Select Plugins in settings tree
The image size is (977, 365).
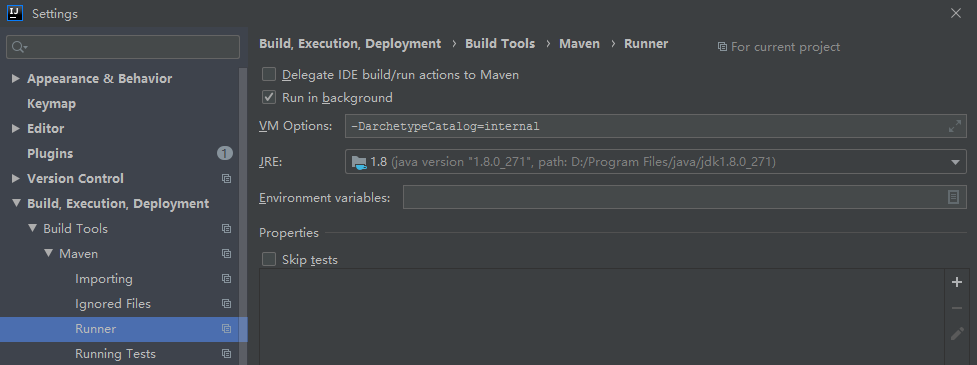[x=50, y=153]
